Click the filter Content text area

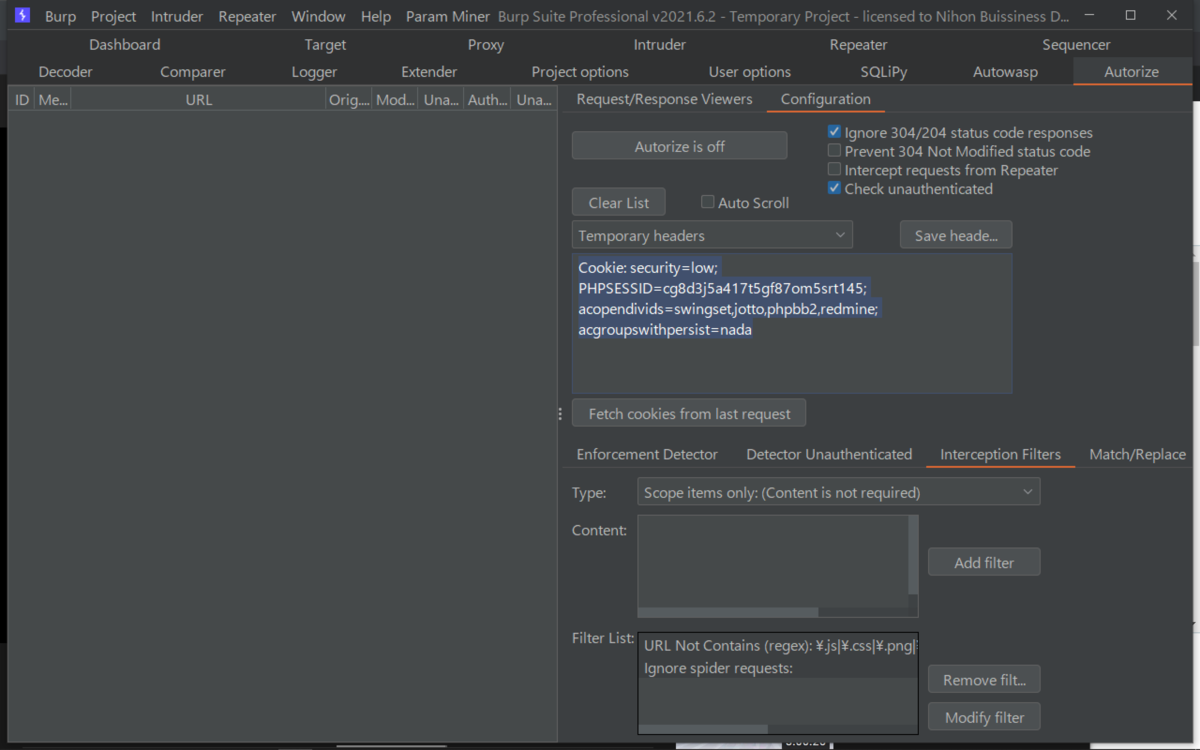772,560
